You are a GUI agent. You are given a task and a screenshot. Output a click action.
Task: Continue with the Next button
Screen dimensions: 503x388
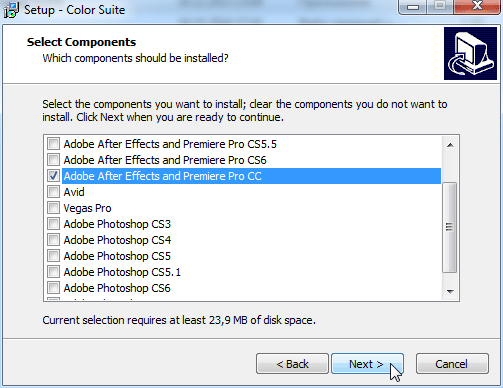click(x=367, y=364)
